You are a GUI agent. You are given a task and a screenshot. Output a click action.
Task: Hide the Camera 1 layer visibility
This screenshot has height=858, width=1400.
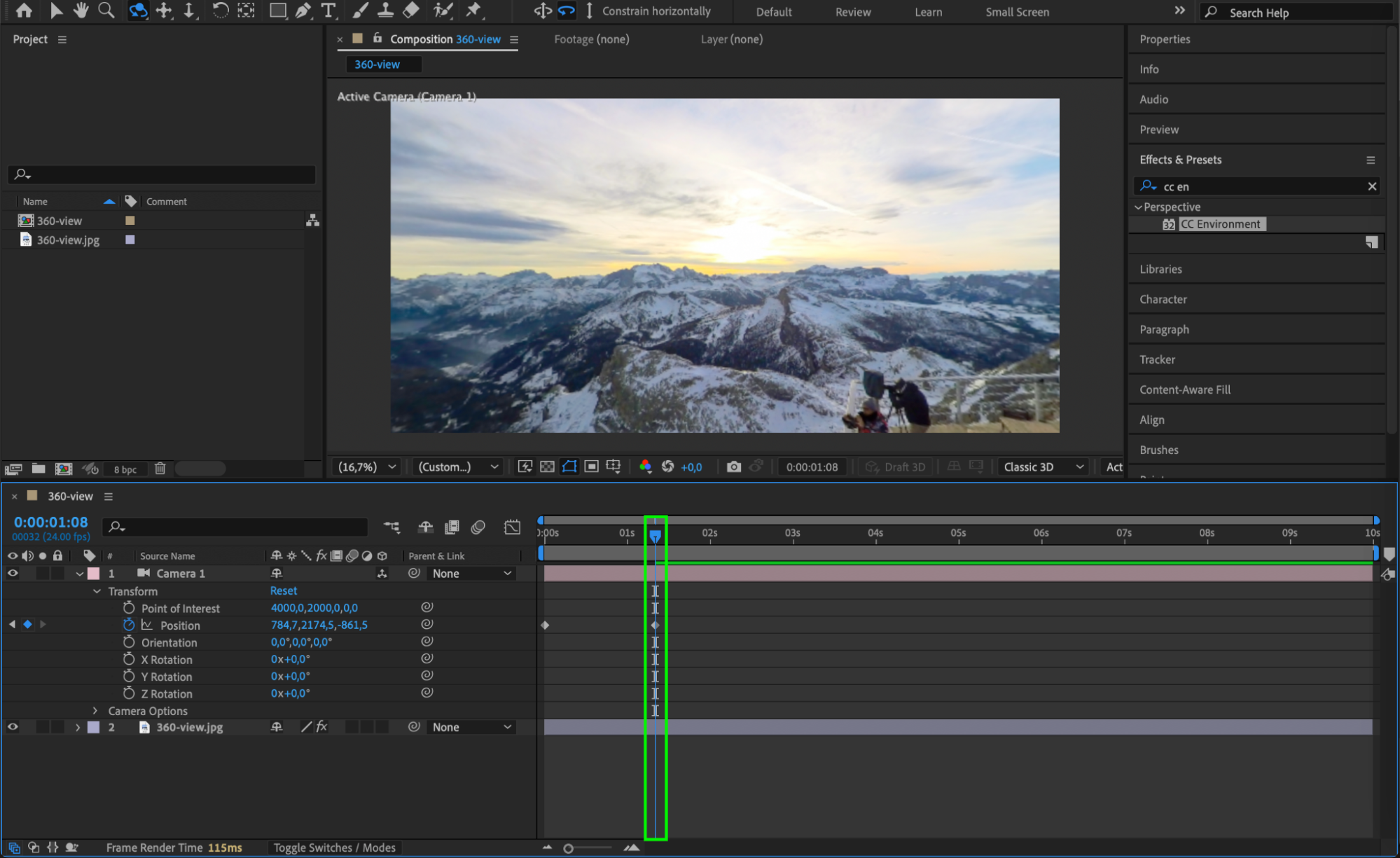click(13, 573)
